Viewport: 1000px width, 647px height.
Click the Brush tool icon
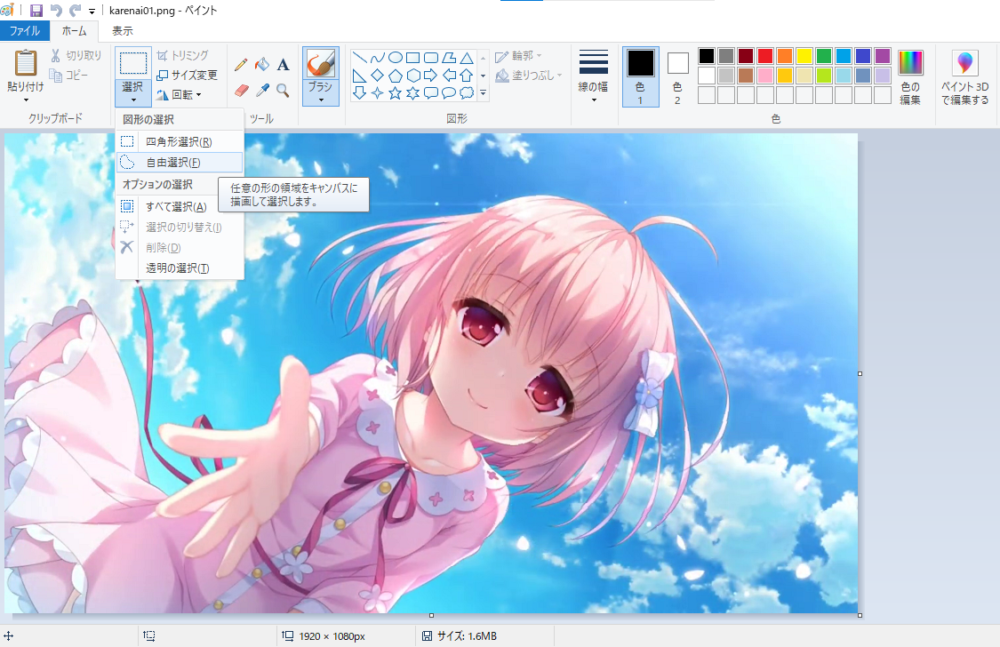coord(320,64)
